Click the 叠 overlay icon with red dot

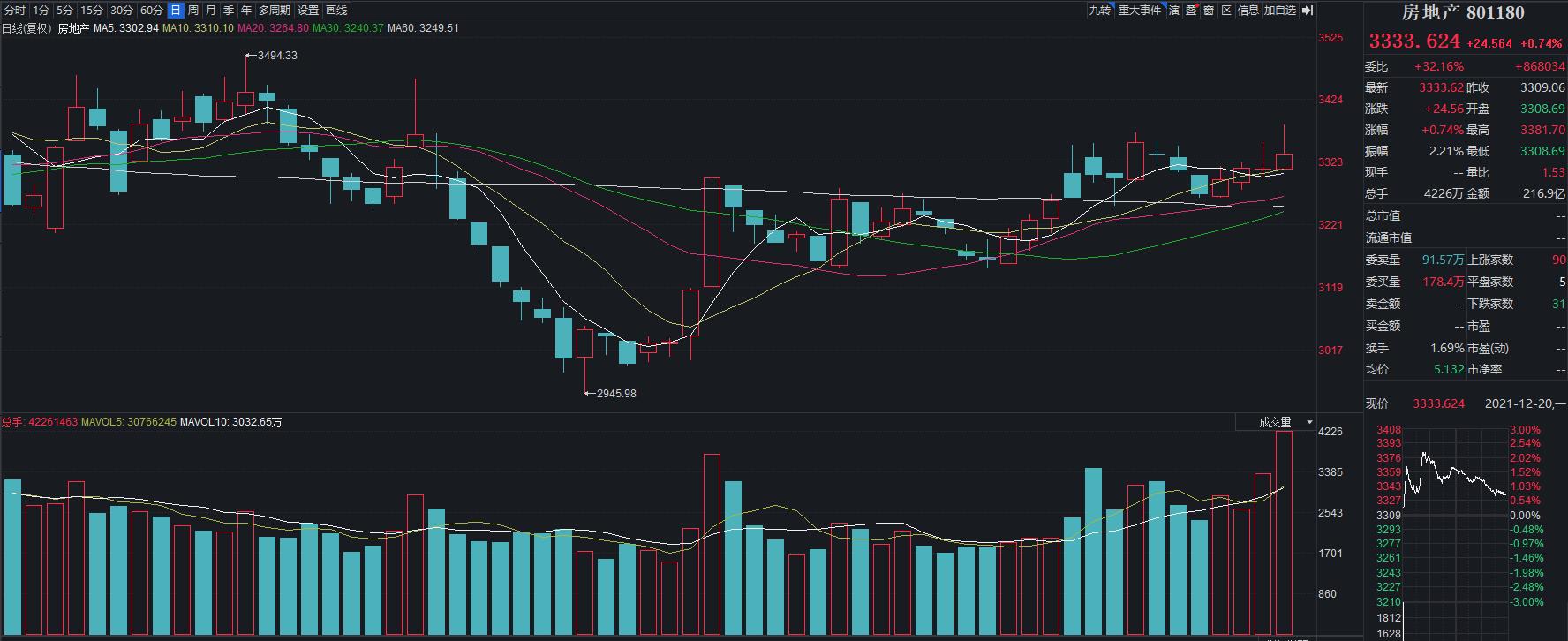point(1191,11)
